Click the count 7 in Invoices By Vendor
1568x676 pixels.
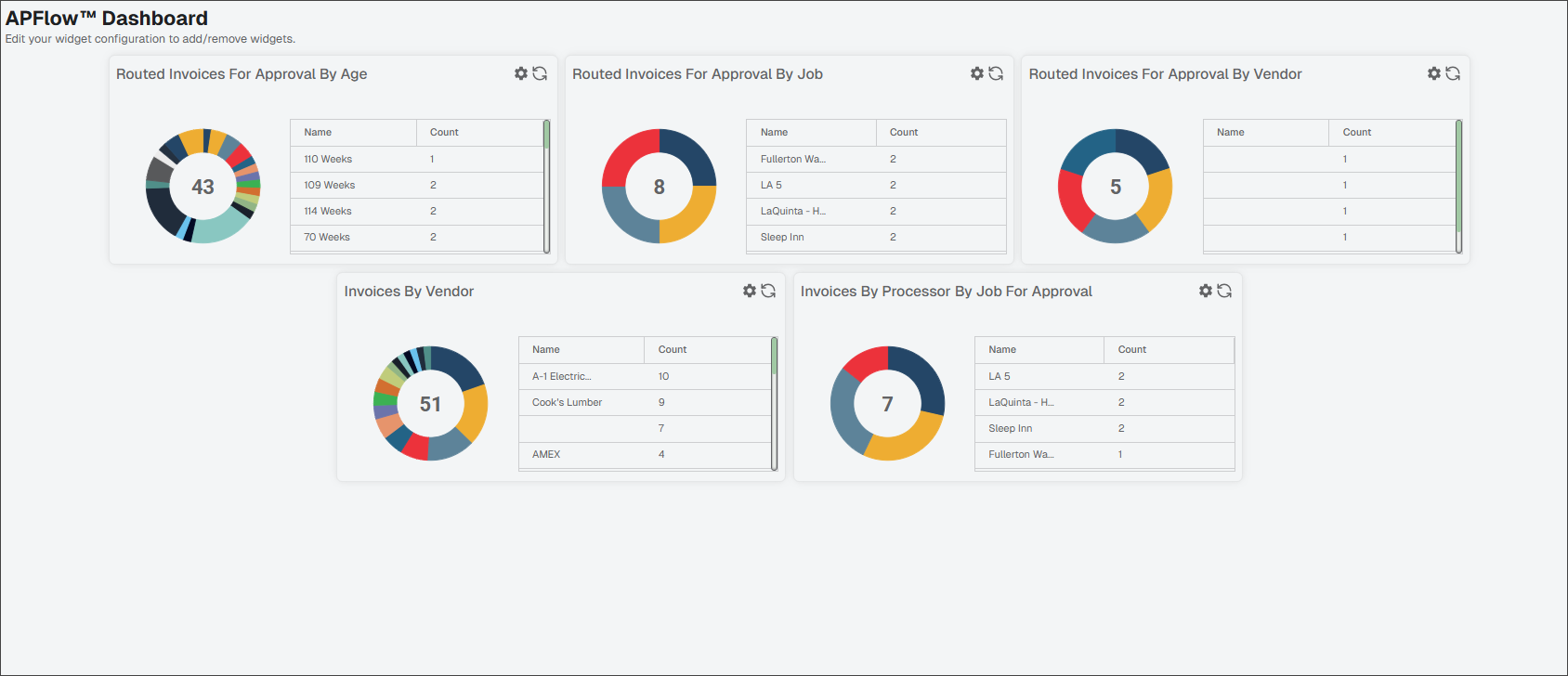pos(661,428)
